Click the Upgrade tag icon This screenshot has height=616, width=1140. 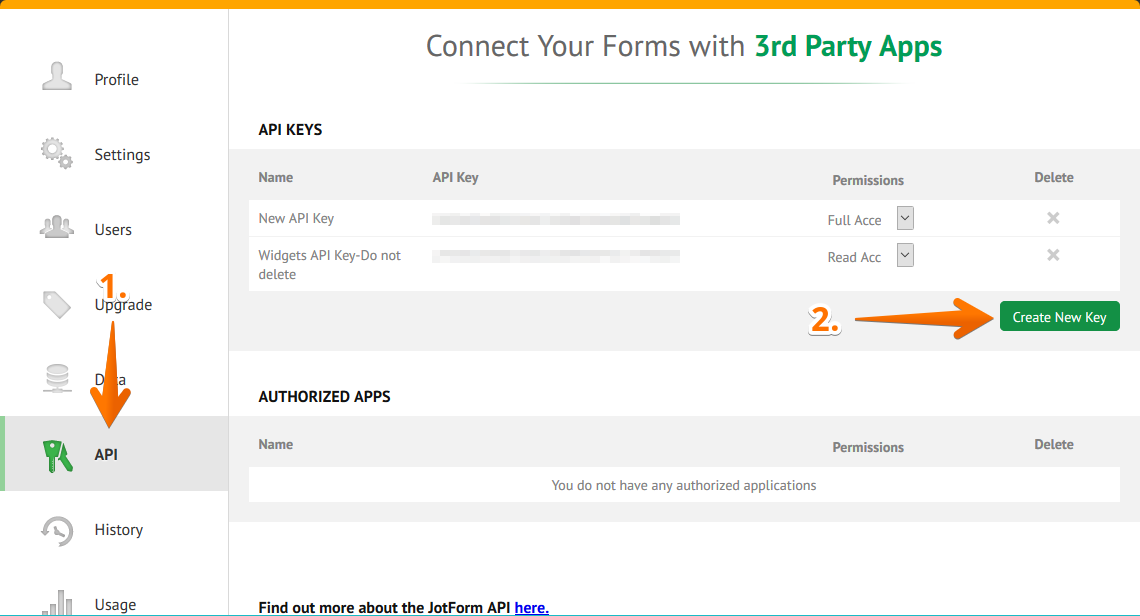tap(57, 304)
